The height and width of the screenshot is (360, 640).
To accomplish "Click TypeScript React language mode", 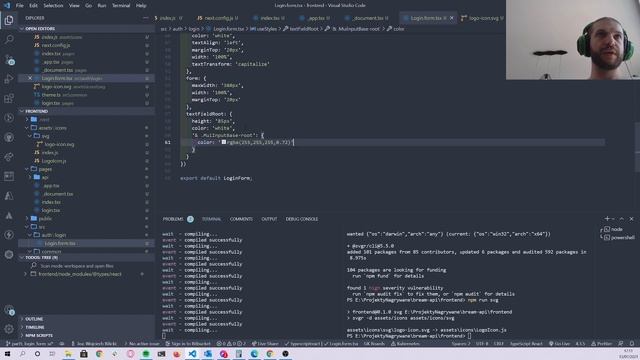I will point(526,344).
